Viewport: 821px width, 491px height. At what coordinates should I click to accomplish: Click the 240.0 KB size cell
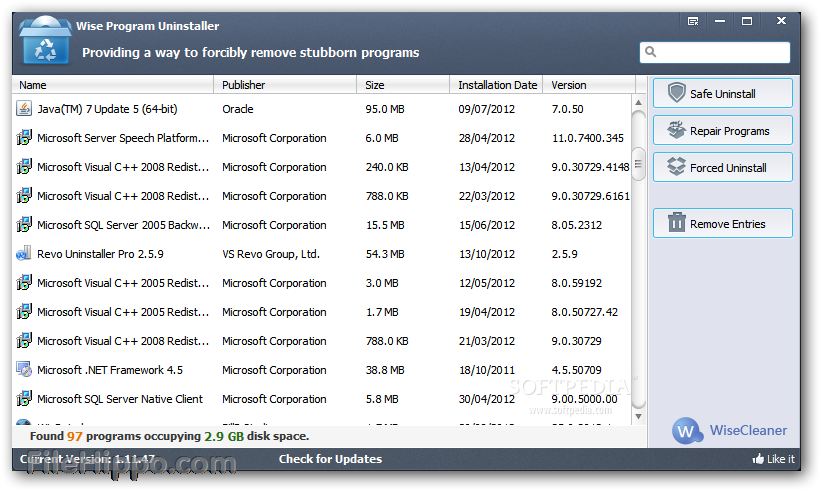click(x=387, y=167)
